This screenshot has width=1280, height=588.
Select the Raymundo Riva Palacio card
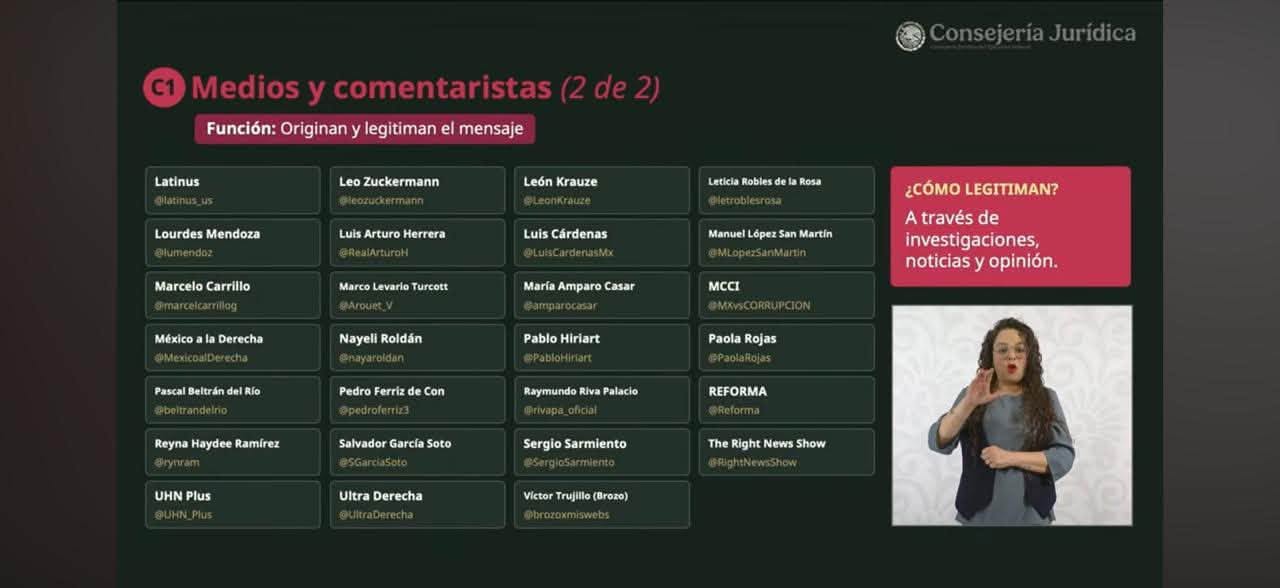pos(602,400)
